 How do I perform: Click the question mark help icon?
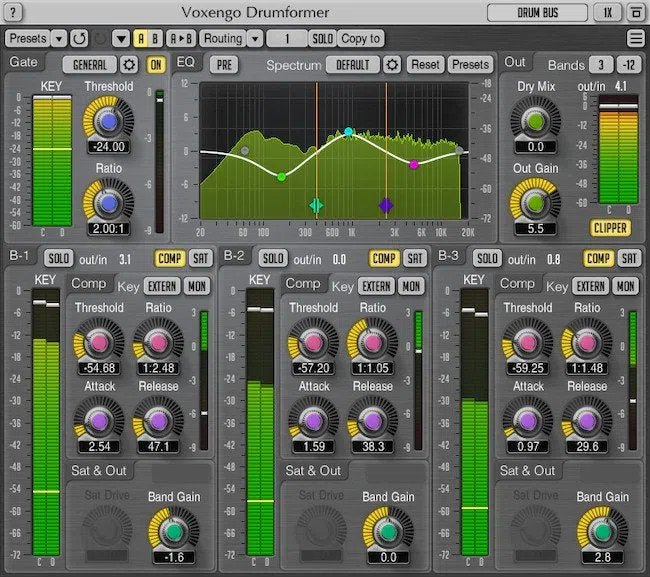(x=13, y=12)
